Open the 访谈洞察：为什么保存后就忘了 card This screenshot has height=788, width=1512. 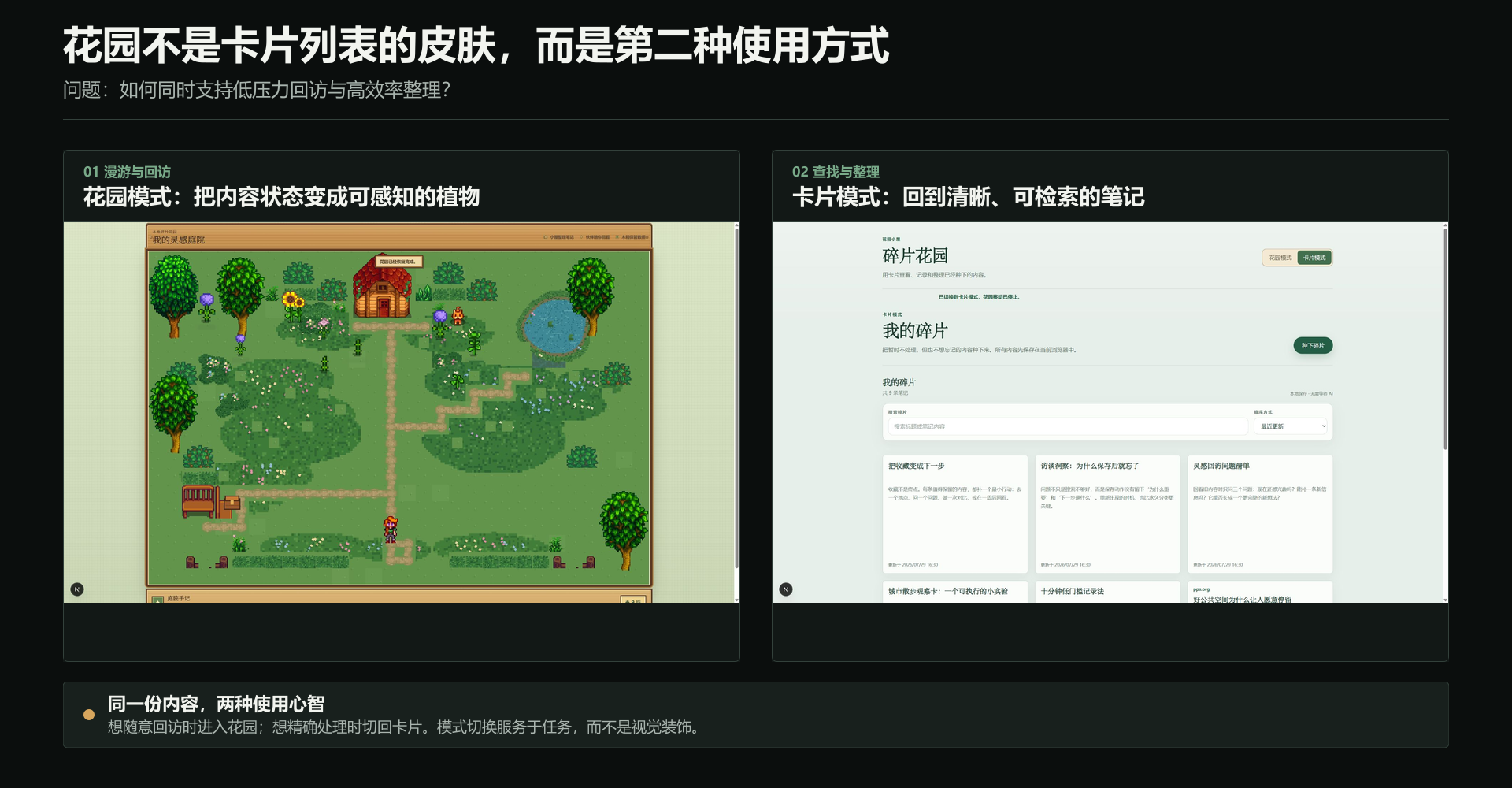tap(1107, 514)
